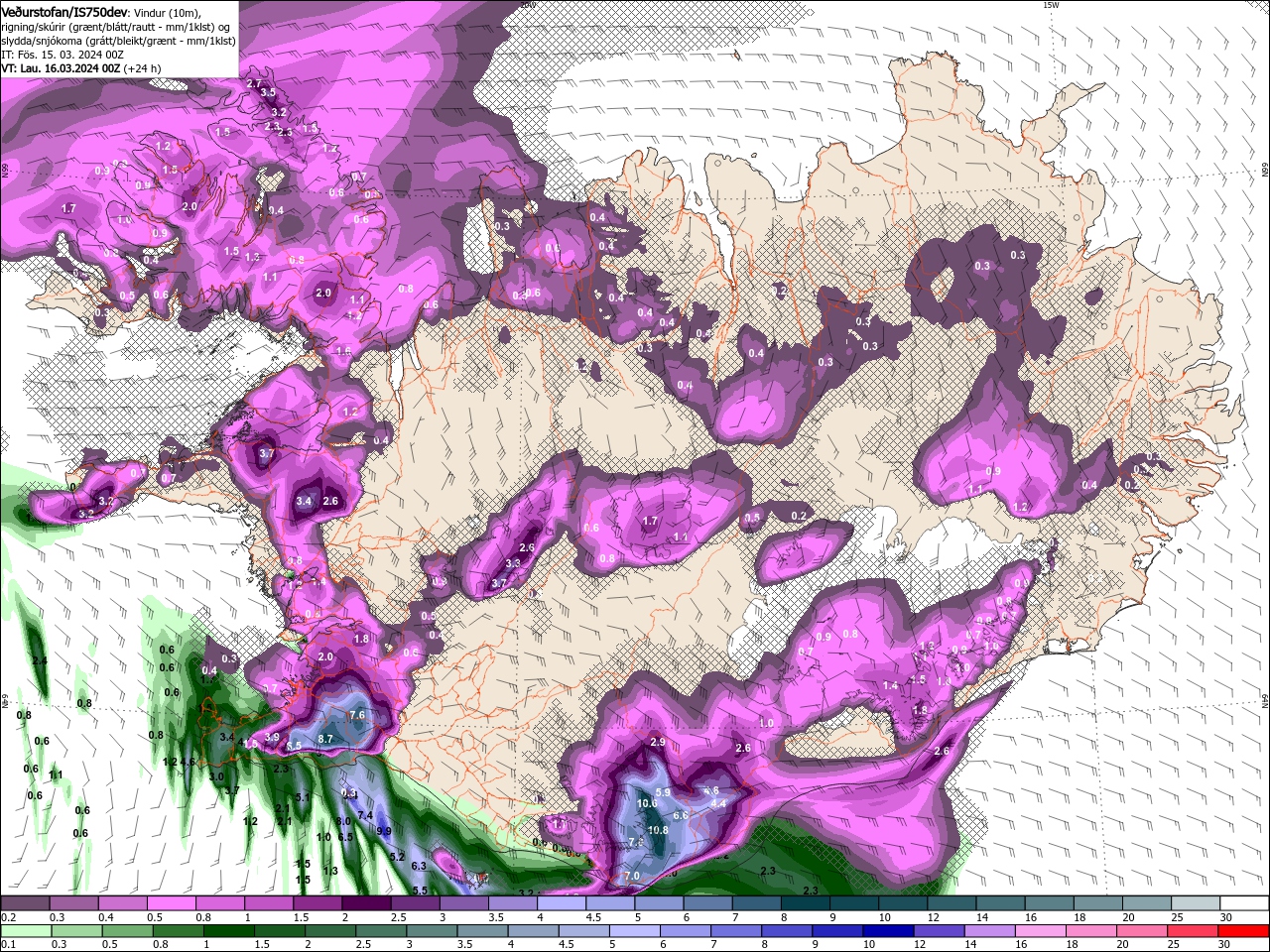The height and width of the screenshot is (952, 1270).
Task: Click the bright pink 0.5 snow legend swatch
Action: 171,903
